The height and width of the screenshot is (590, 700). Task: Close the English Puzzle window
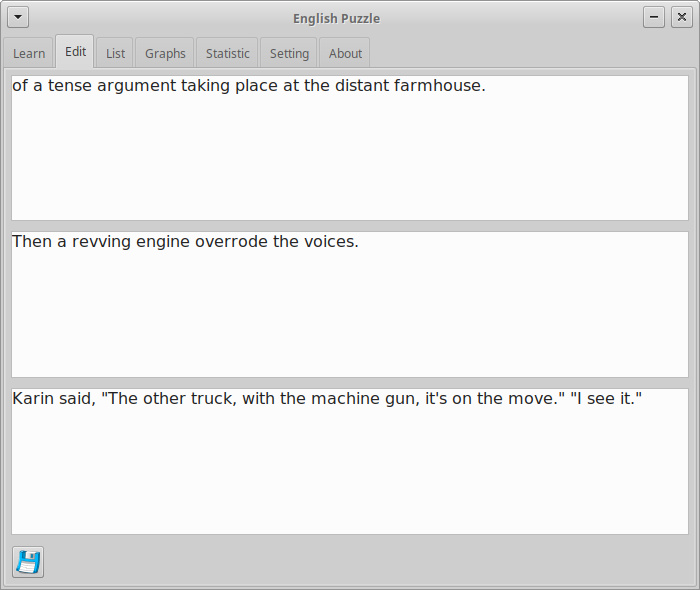pos(682,17)
